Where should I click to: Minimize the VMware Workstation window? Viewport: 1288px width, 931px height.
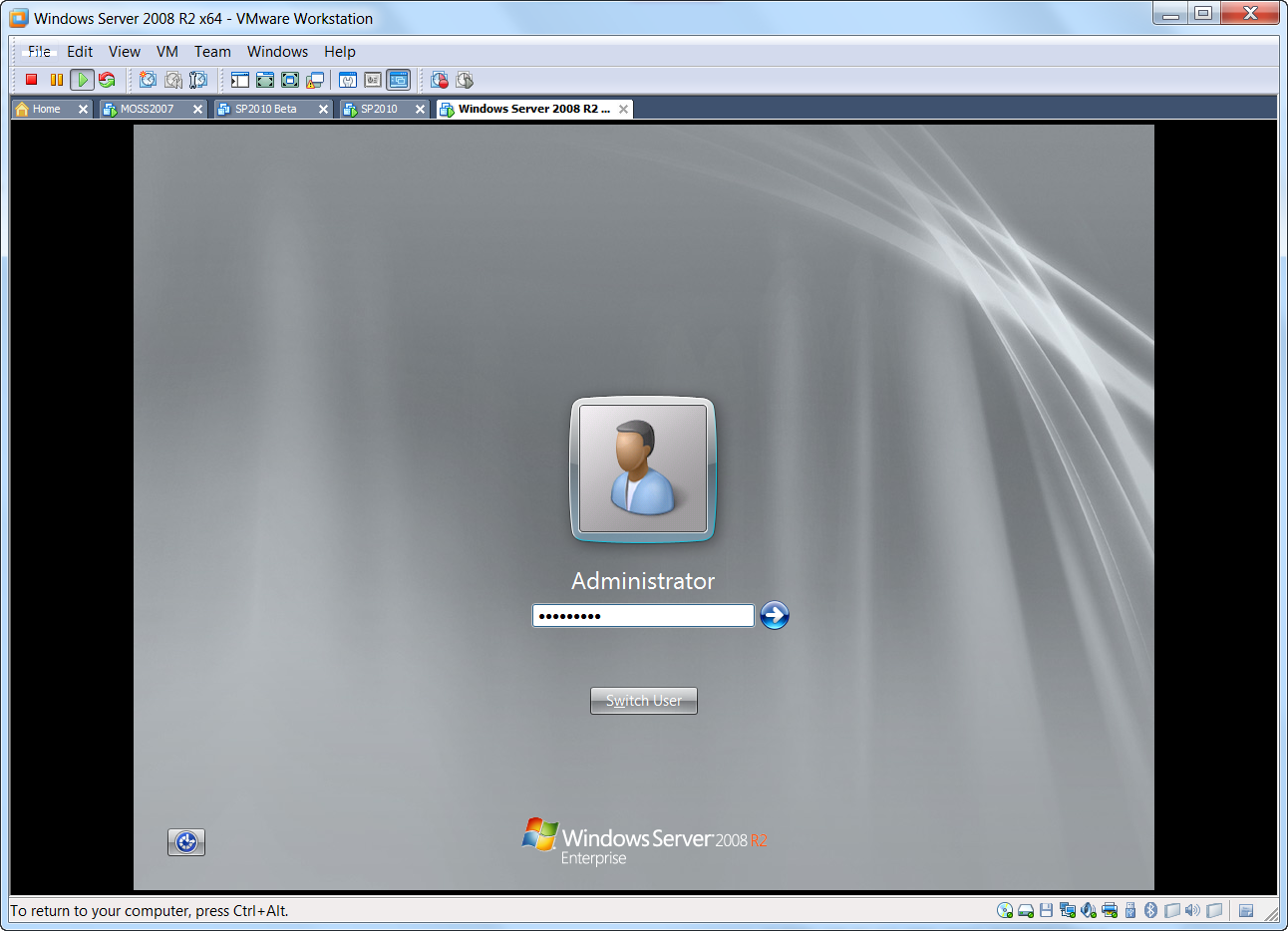(1170, 13)
